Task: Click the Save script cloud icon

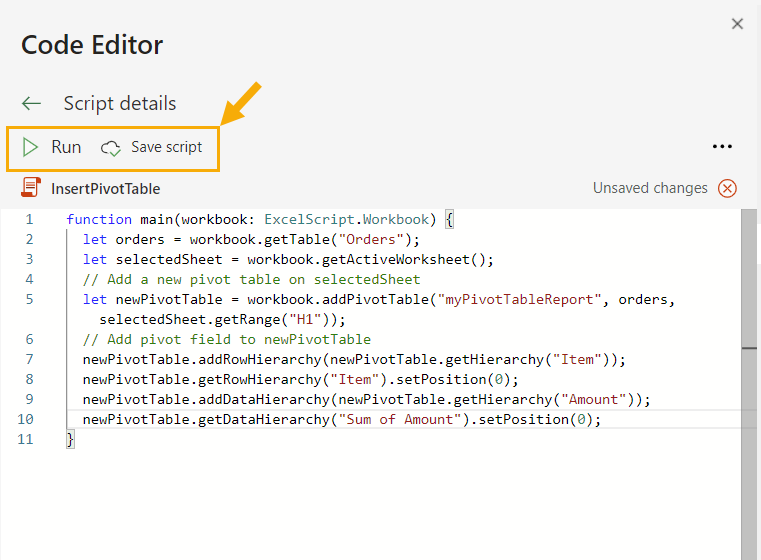Action: pyautogui.click(x=111, y=148)
